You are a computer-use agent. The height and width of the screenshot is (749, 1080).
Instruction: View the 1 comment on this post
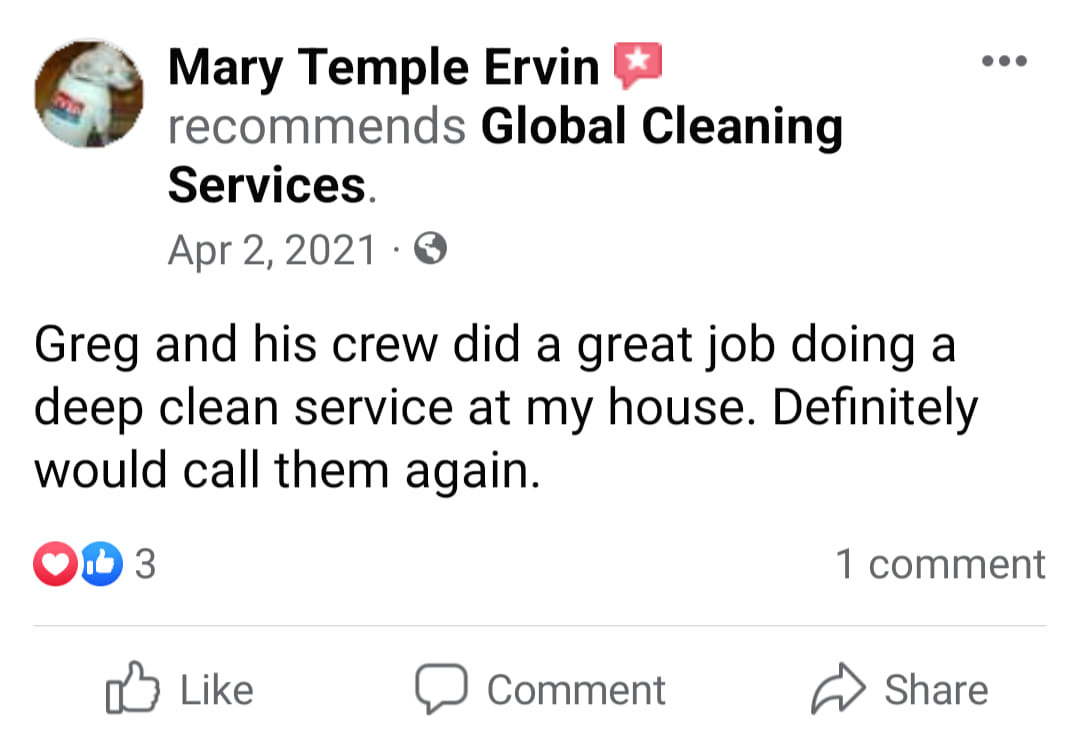click(938, 563)
